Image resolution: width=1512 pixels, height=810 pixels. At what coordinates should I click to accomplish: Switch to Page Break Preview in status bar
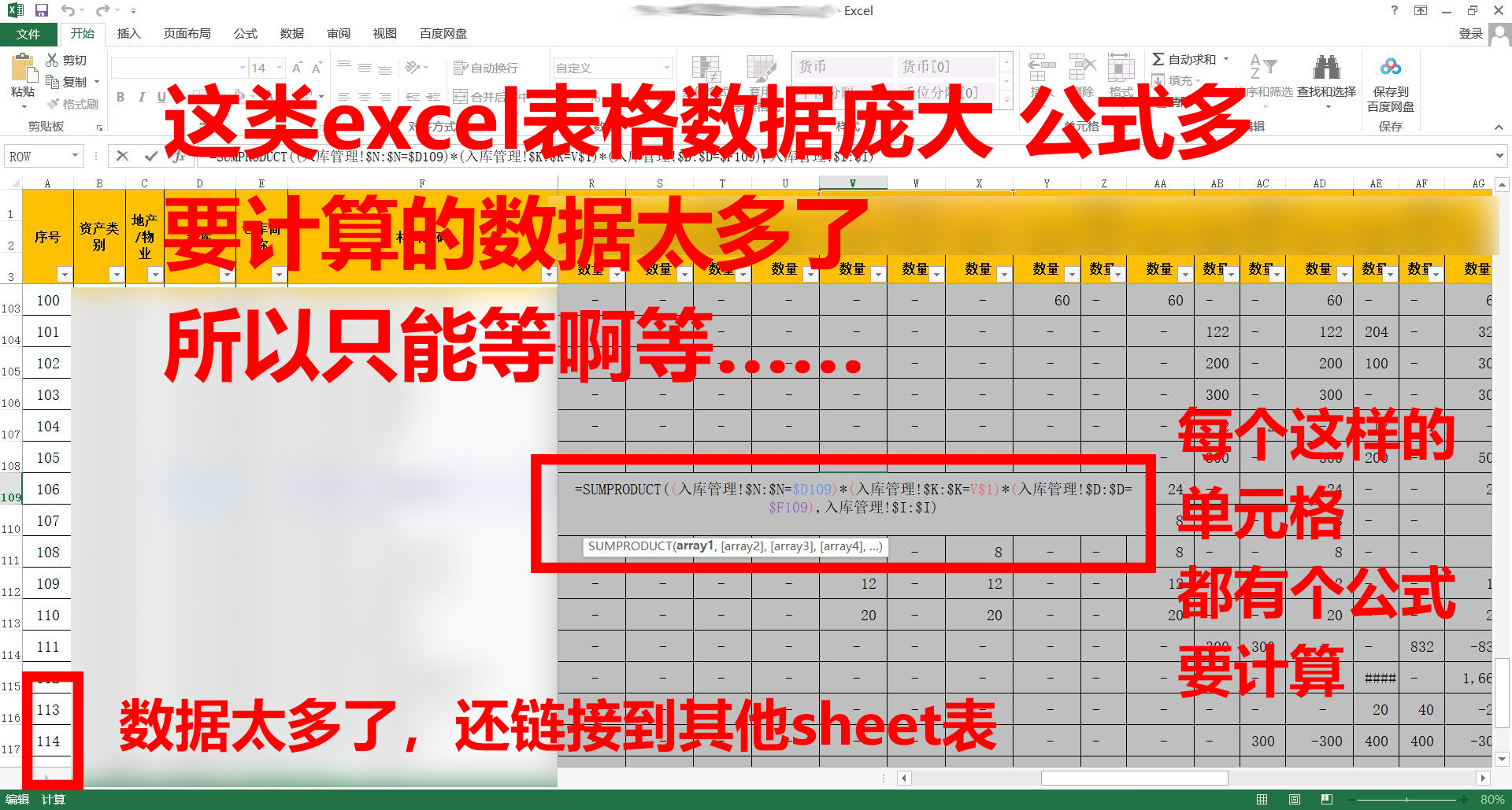1327,800
